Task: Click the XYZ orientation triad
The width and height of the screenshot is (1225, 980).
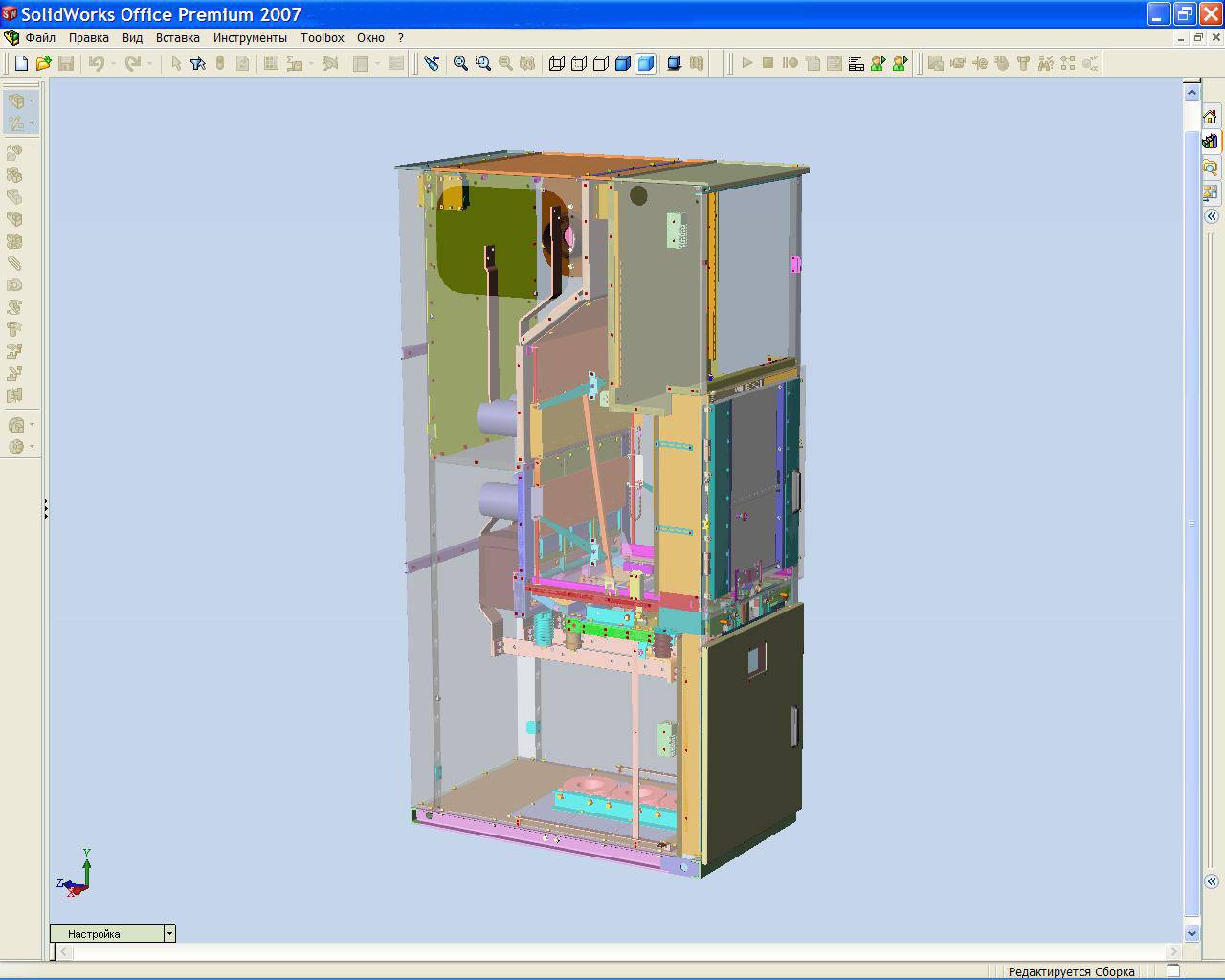Action: pyautogui.click(x=74, y=873)
